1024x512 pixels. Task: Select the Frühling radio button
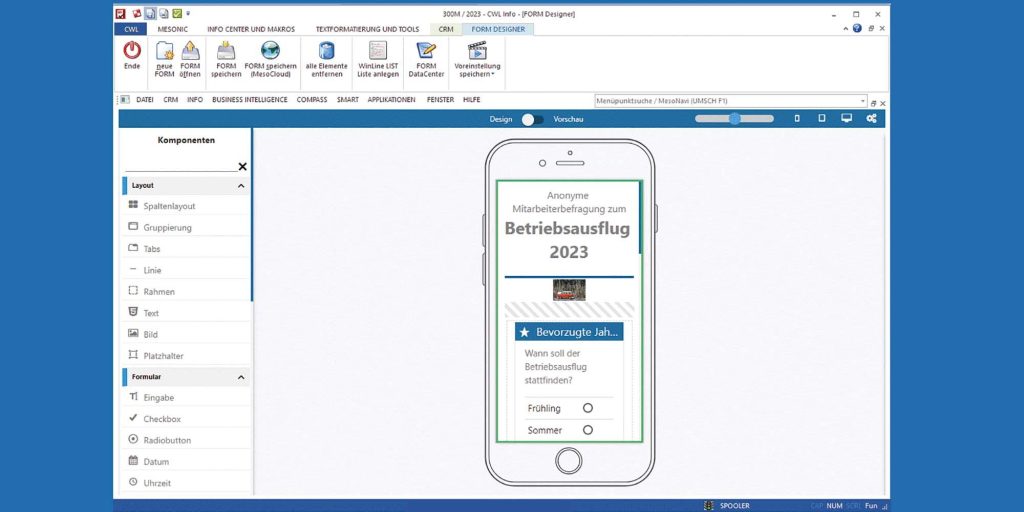(x=588, y=408)
